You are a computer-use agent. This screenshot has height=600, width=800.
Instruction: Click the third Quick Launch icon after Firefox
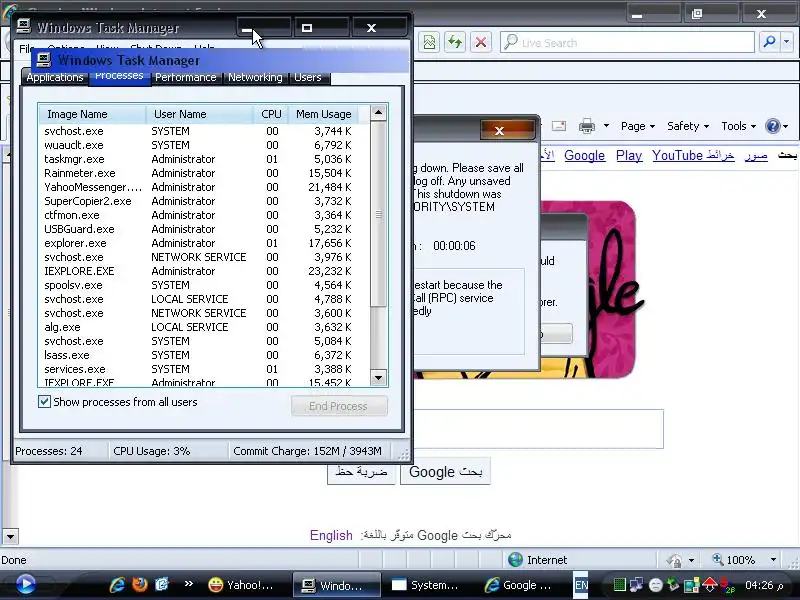tap(161, 585)
